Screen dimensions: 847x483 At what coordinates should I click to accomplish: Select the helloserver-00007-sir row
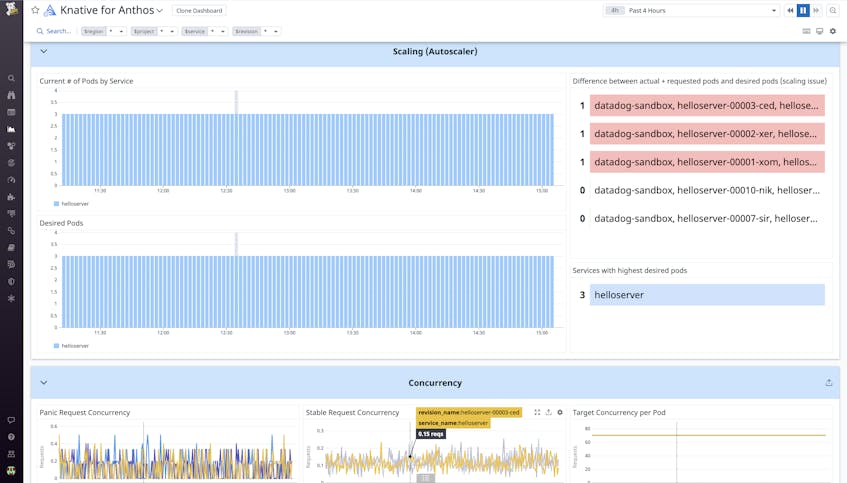[707, 218]
